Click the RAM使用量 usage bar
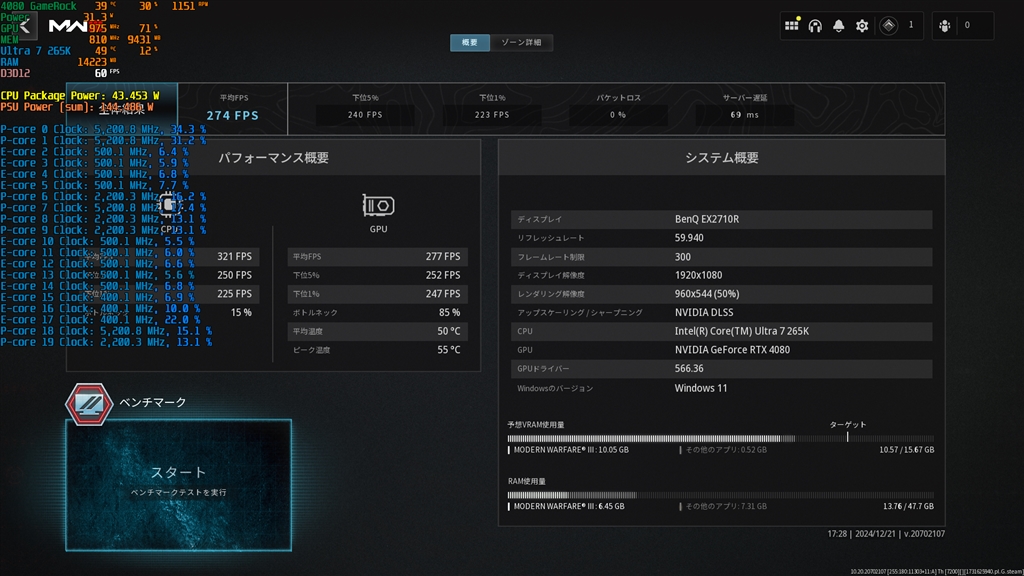The height and width of the screenshot is (576, 1024). tap(721, 495)
